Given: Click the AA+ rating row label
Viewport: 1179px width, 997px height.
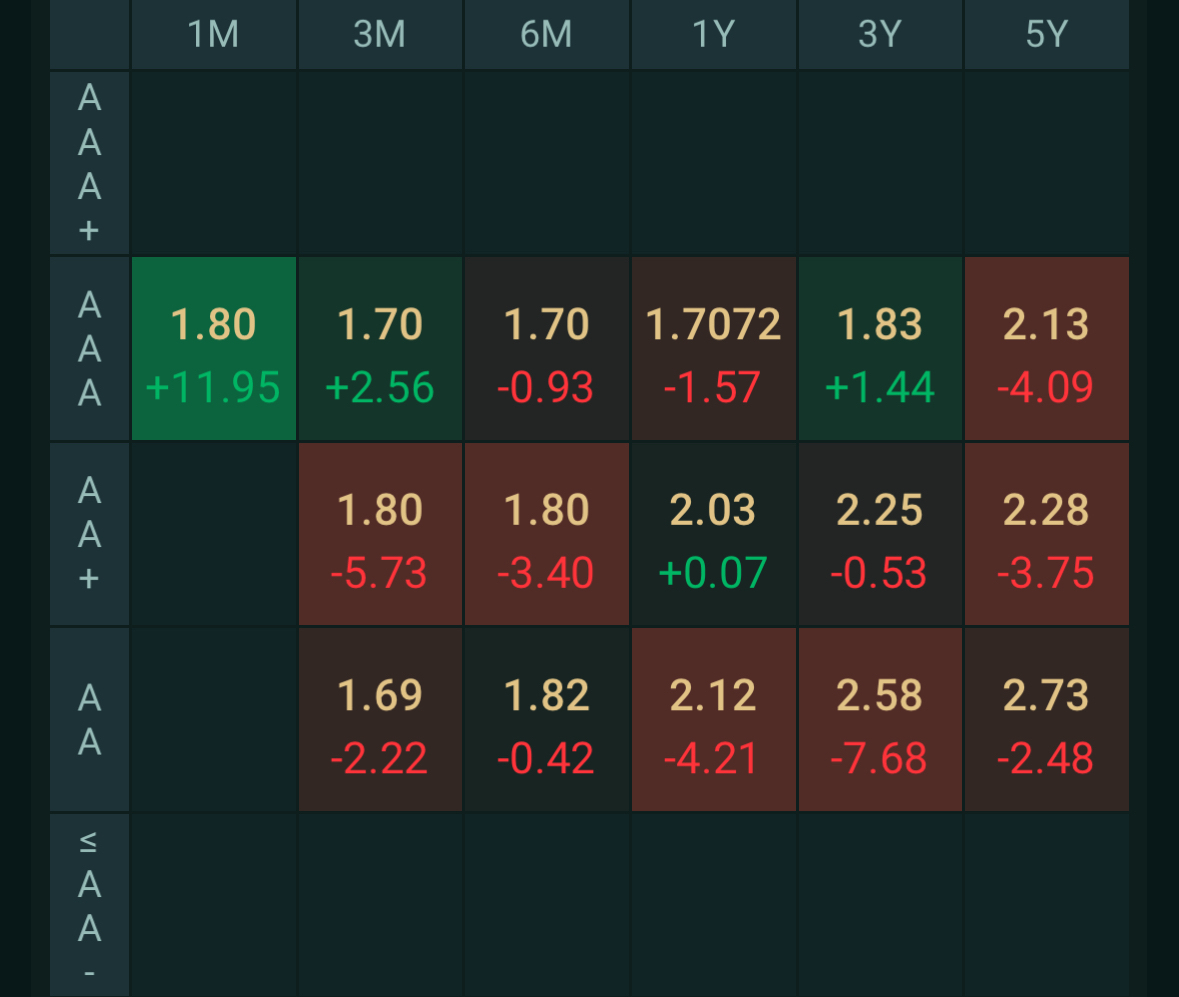Looking at the screenshot, I should [x=90, y=534].
